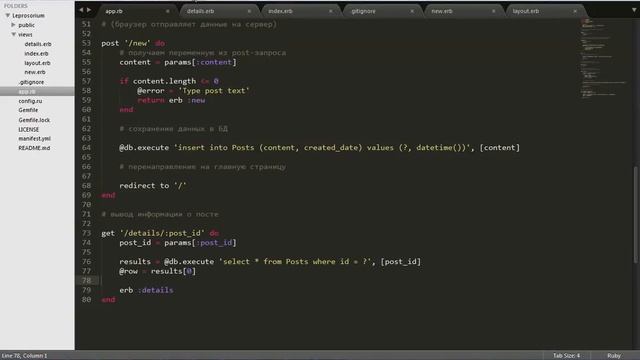The height and width of the screenshot is (360, 640).
Task: Open README.md in the sidebar
Action: (x=34, y=148)
